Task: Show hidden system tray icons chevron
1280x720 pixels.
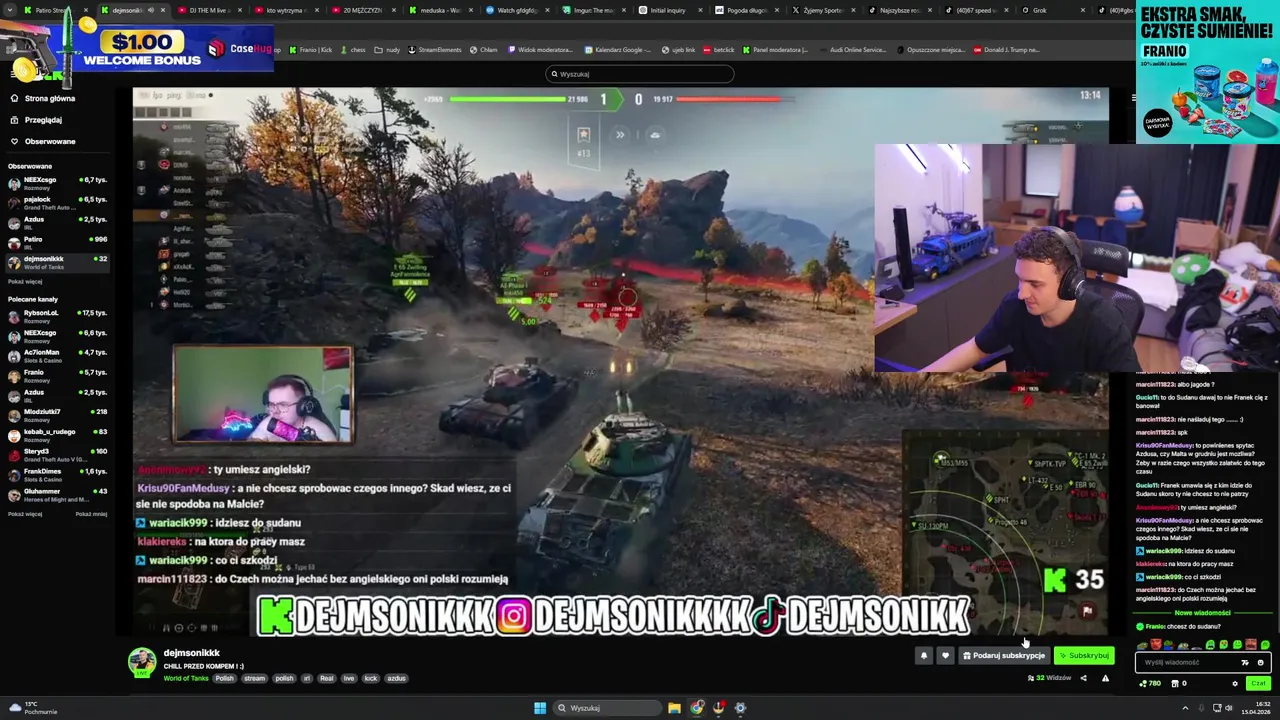Action: point(1185,708)
